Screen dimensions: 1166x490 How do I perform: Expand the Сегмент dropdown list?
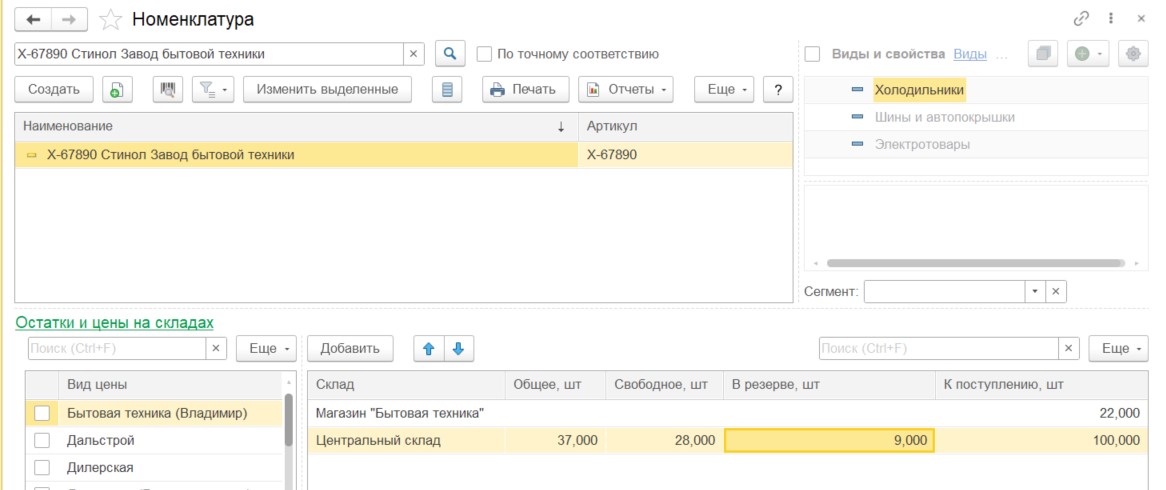1034,291
